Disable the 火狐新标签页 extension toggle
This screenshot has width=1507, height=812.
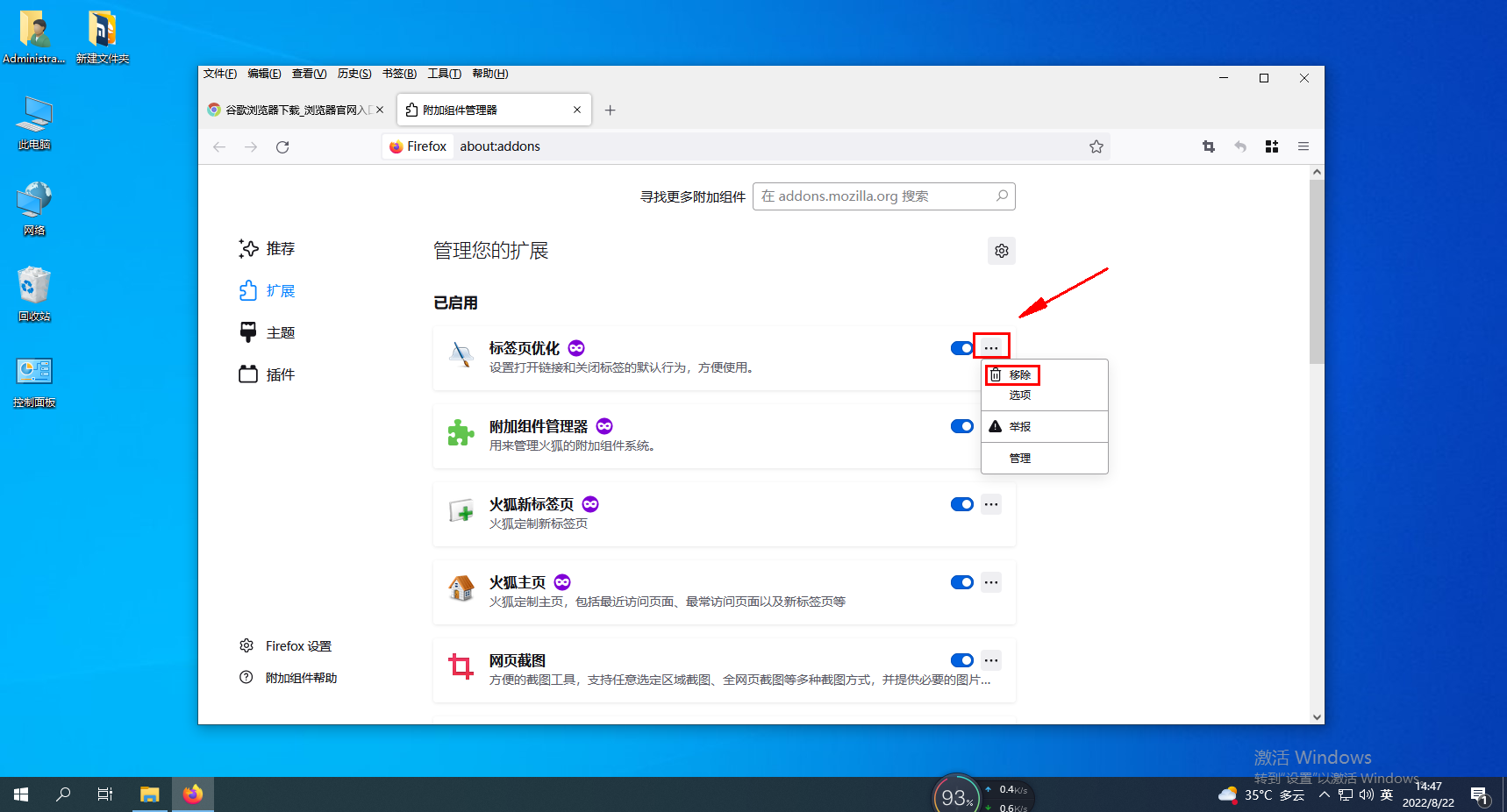[962, 504]
